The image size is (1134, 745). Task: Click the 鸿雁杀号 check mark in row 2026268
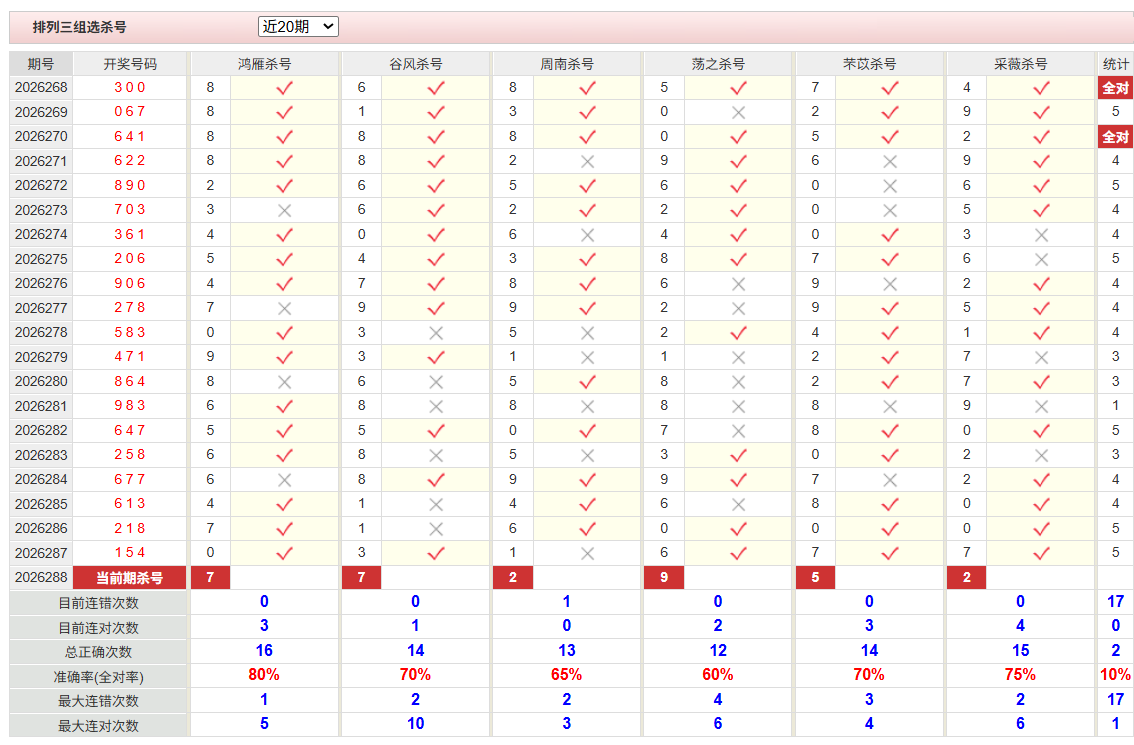(284, 88)
